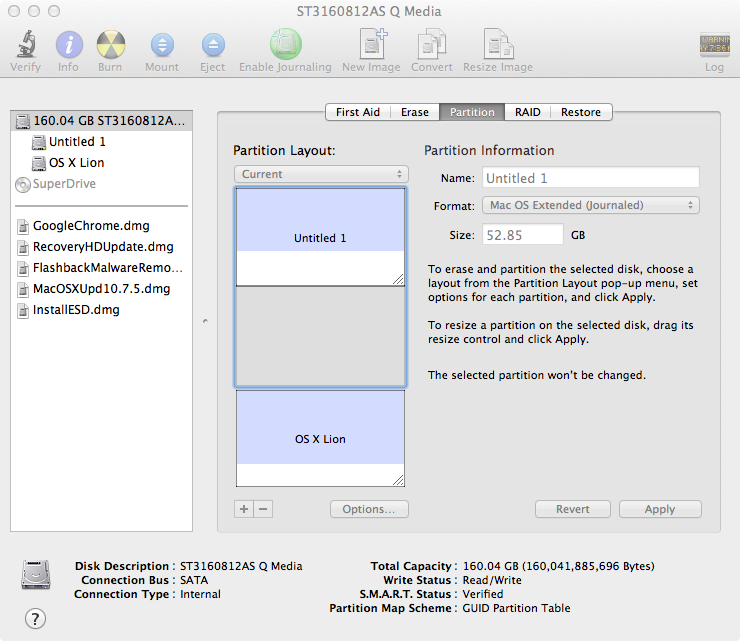
Task: Open the Convert image tool
Action: tap(431, 44)
